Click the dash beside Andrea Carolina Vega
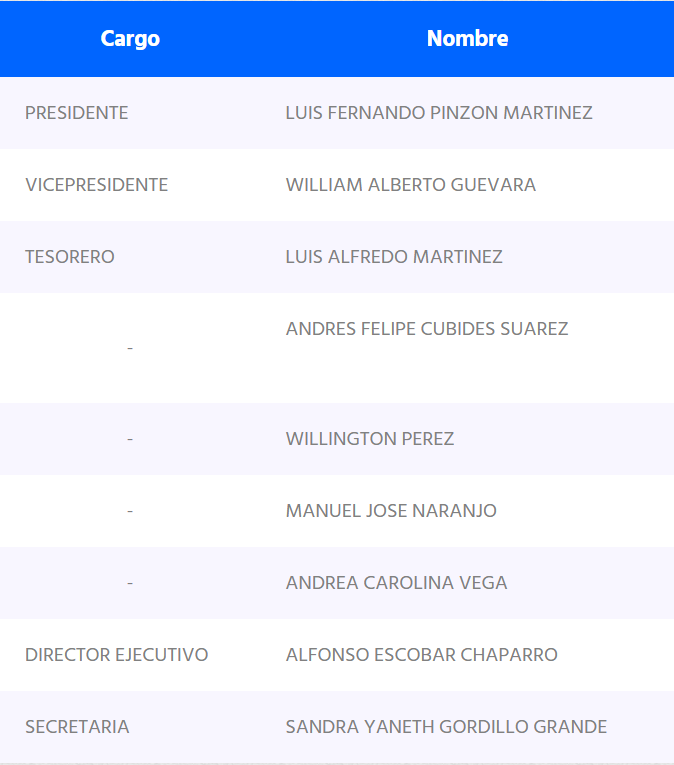 coord(130,583)
